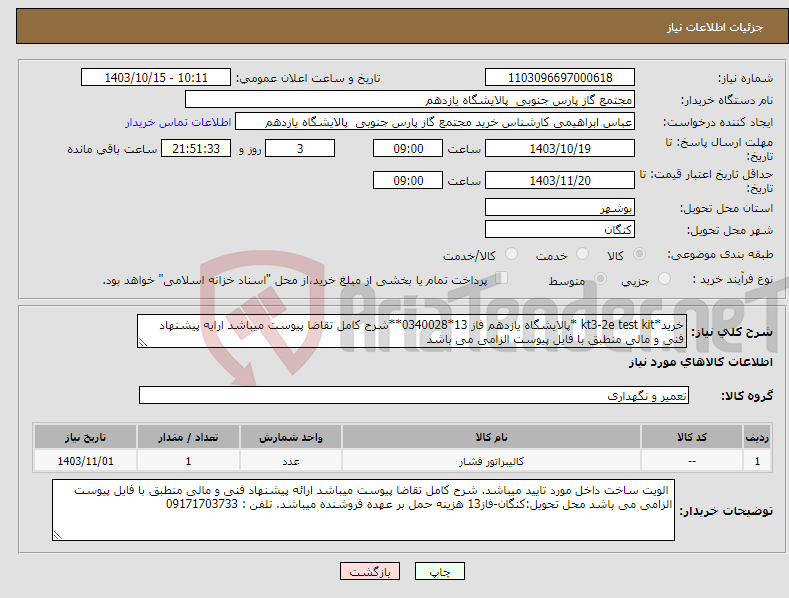The height and width of the screenshot is (598, 789).
Task: Click the remaining time field 21:51:33
Action: [x=196, y=148]
